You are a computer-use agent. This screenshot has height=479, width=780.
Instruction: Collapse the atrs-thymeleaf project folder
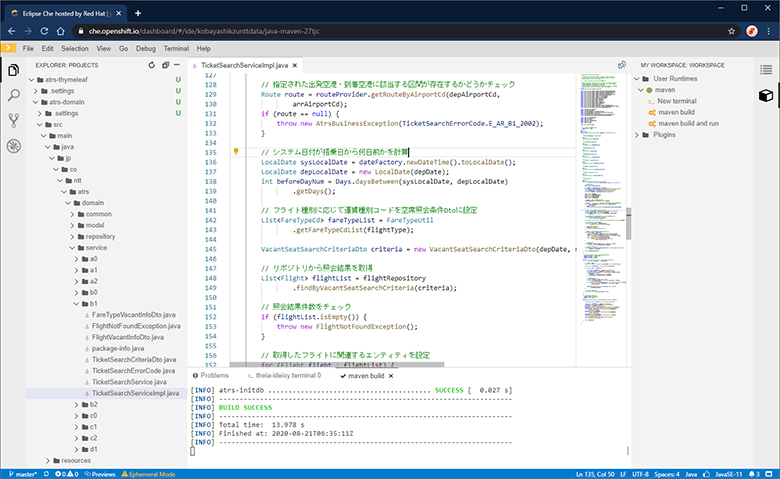point(32,80)
